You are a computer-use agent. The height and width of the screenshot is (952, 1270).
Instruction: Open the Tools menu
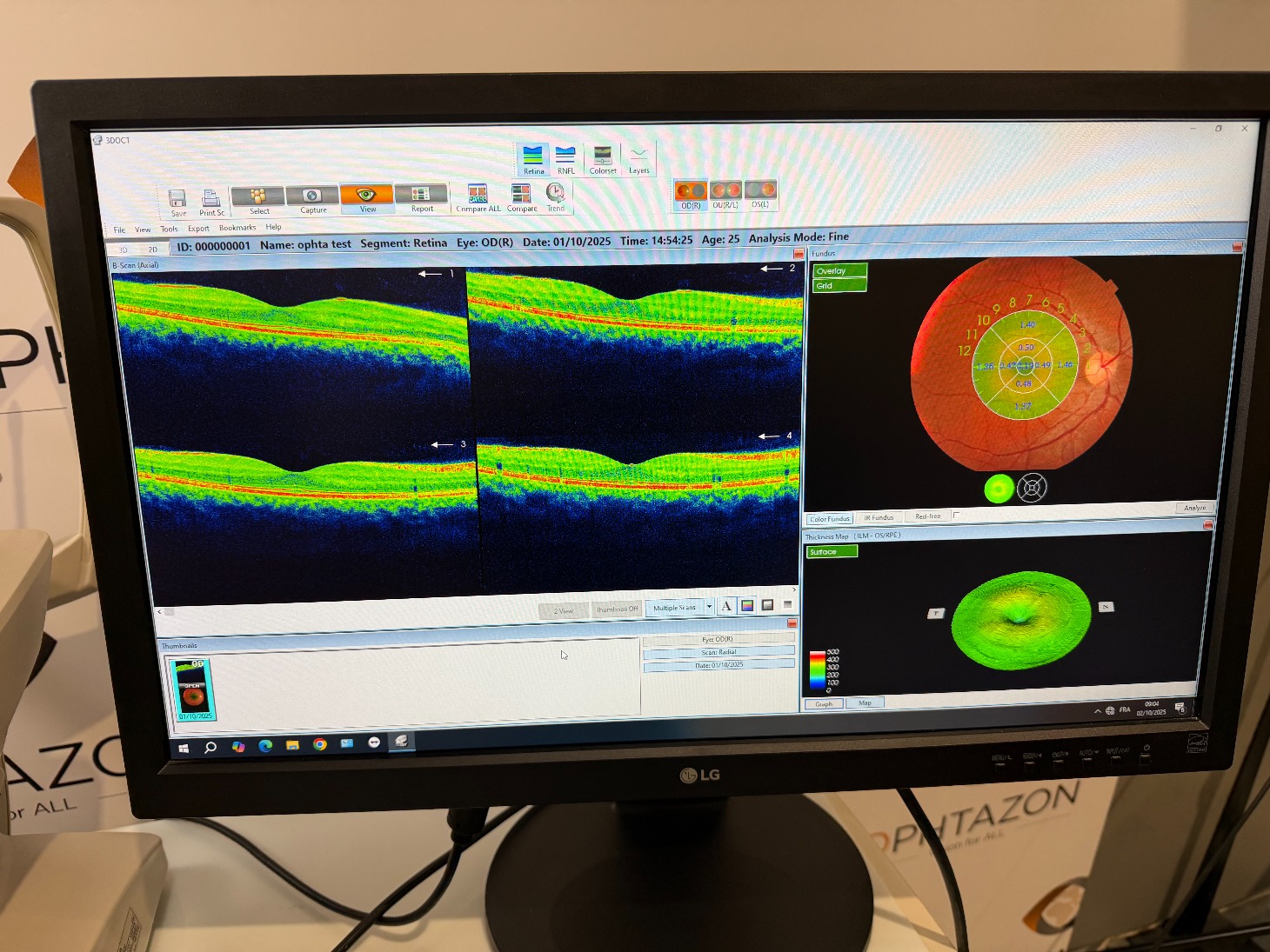pyautogui.click(x=169, y=229)
